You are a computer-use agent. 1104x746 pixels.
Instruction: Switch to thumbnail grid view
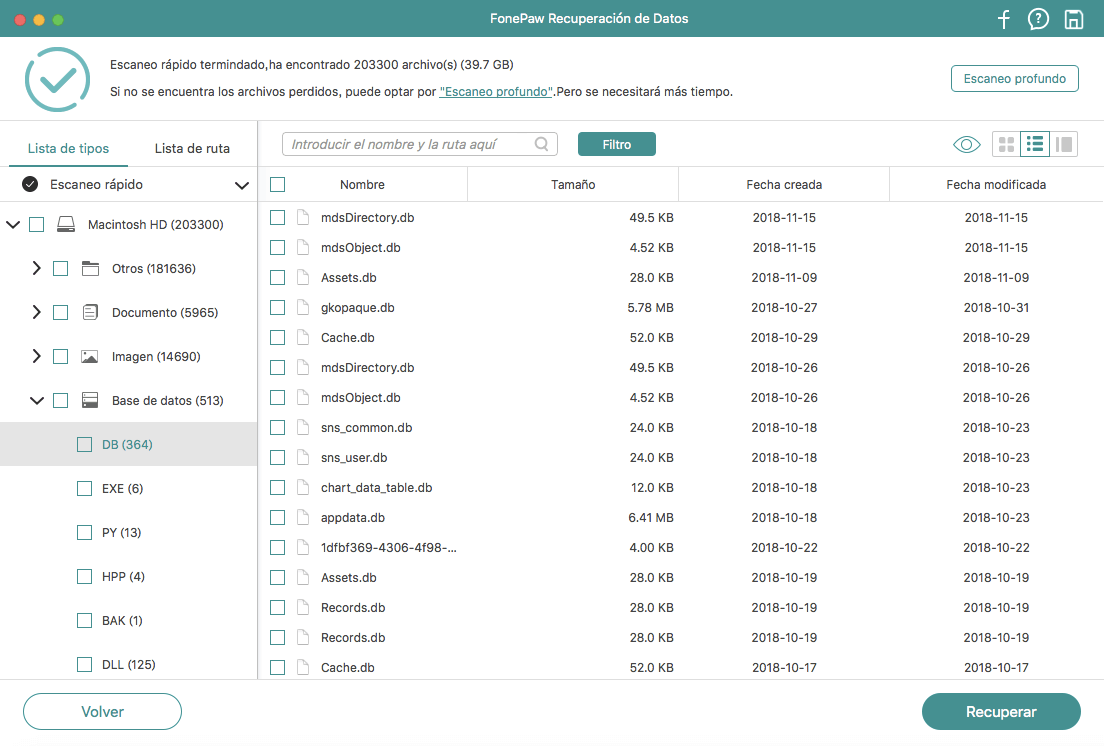pos(1007,144)
